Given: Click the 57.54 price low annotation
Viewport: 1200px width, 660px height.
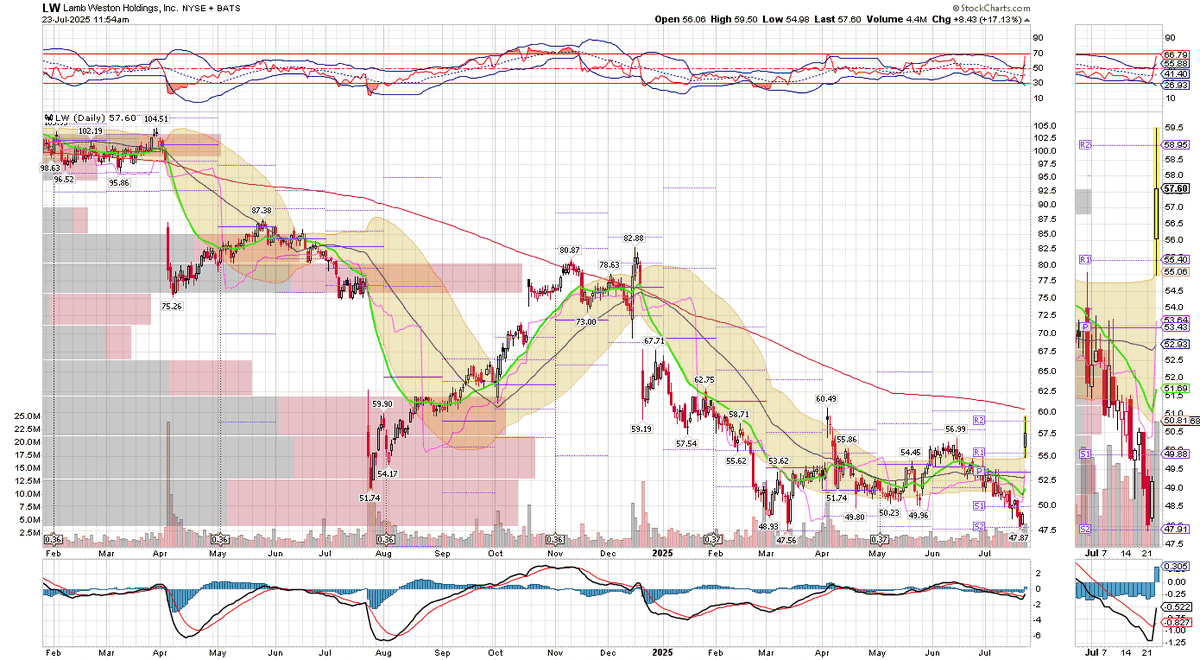Looking at the screenshot, I should click(x=687, y=442).
